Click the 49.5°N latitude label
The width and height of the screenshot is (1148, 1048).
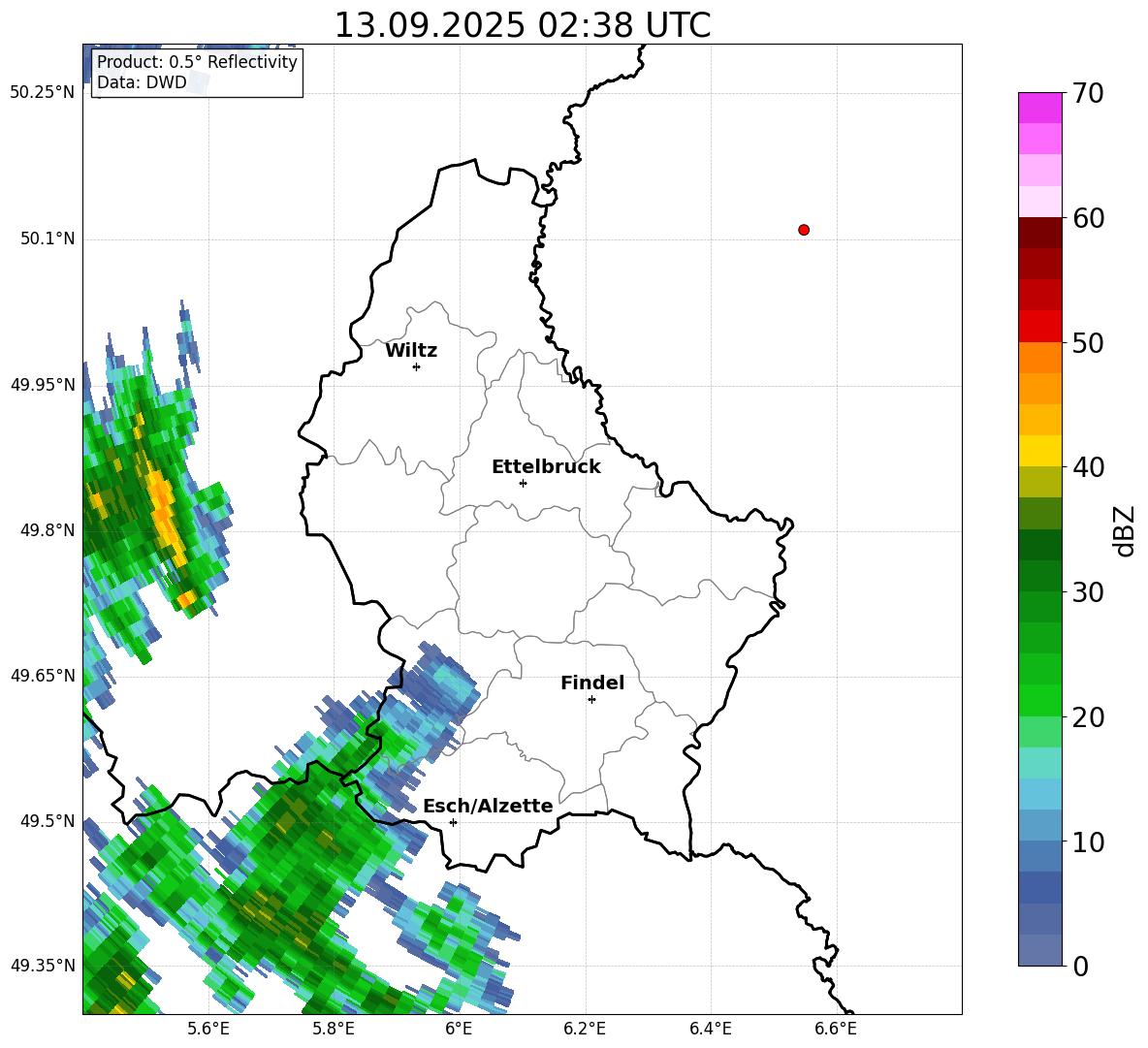[48, 821]
